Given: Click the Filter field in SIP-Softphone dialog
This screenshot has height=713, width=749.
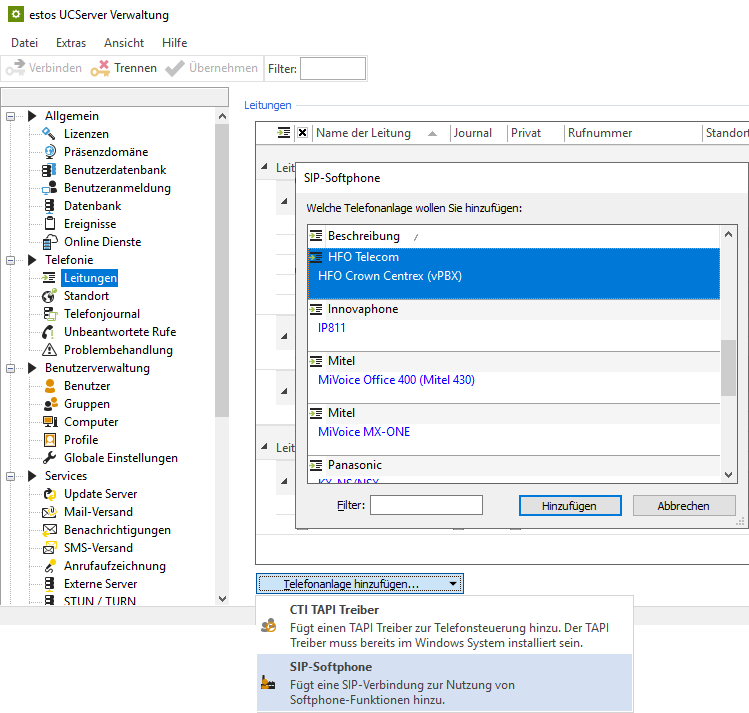Looking at the screenshot, I should click(x=426, y=506).
